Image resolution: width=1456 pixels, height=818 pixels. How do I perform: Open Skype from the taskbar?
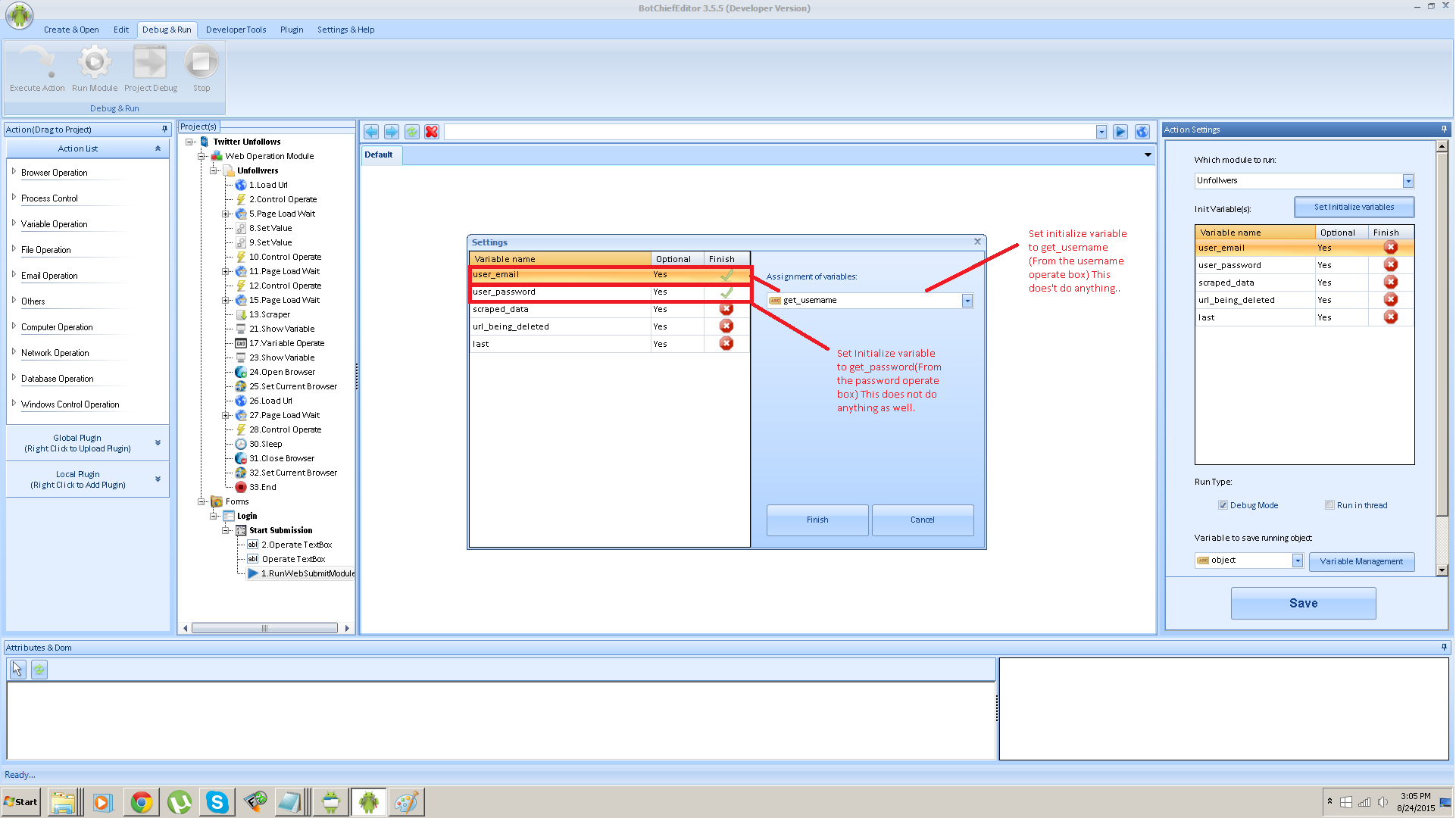coord(217,802)
